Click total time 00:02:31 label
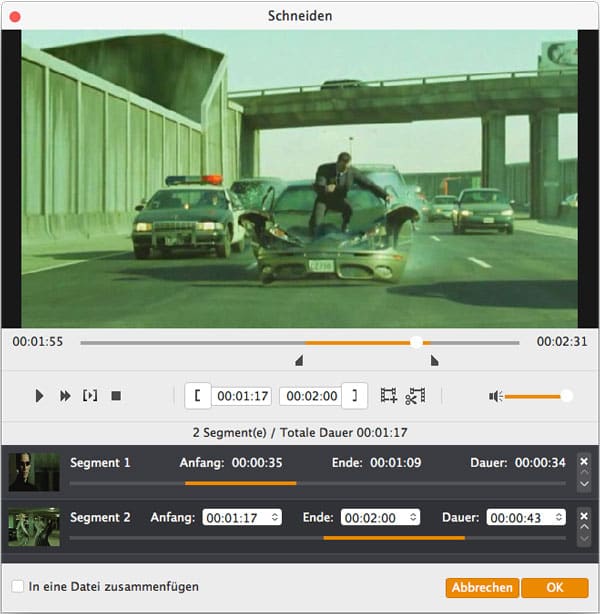 [x=562, y=341]
